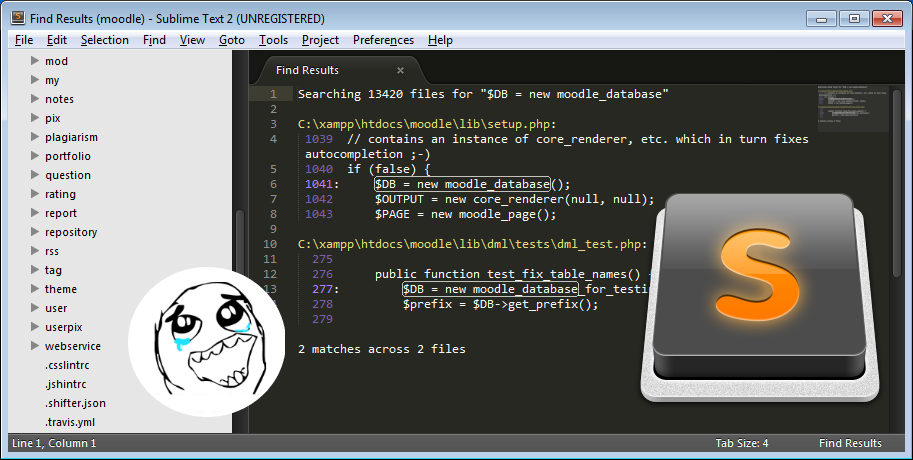Screen dimensions: 913x460
Task: Click the editor vertical scrollbar
Action: pyautogui.click(x=898, y=183)
